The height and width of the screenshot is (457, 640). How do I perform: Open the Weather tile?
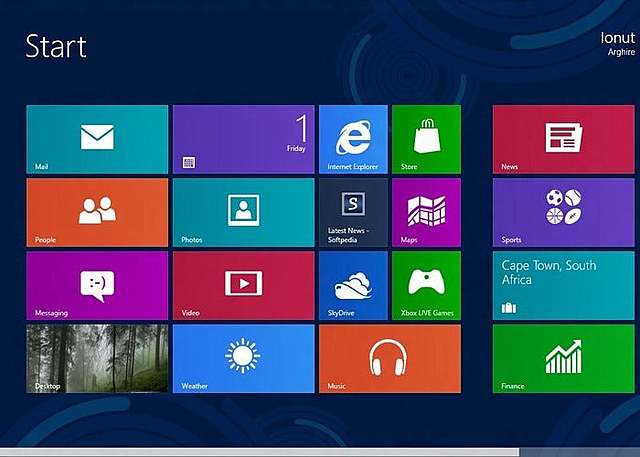click(x=244, y=359)
